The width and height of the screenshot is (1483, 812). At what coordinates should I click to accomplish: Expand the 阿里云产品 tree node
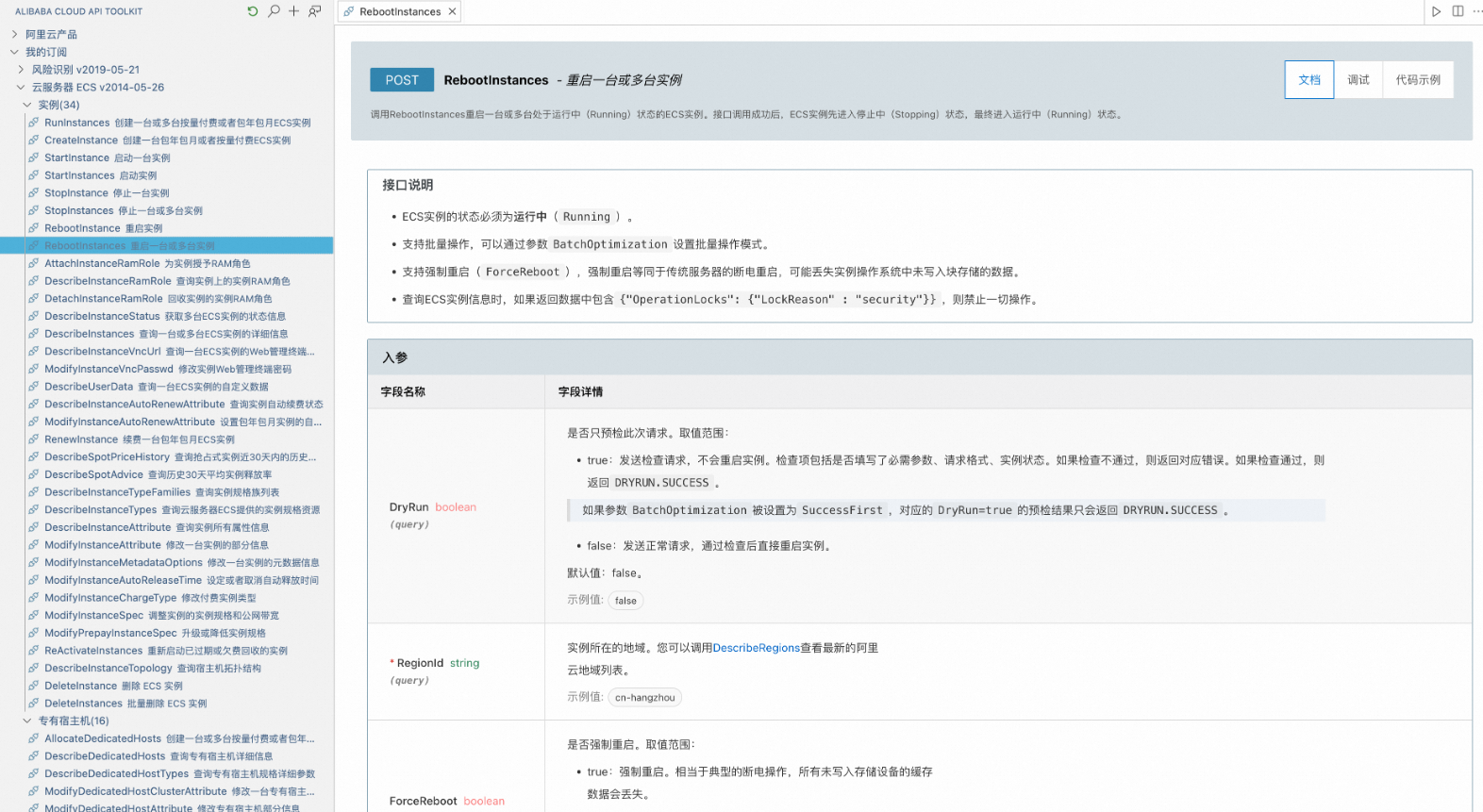coord(14,34)
